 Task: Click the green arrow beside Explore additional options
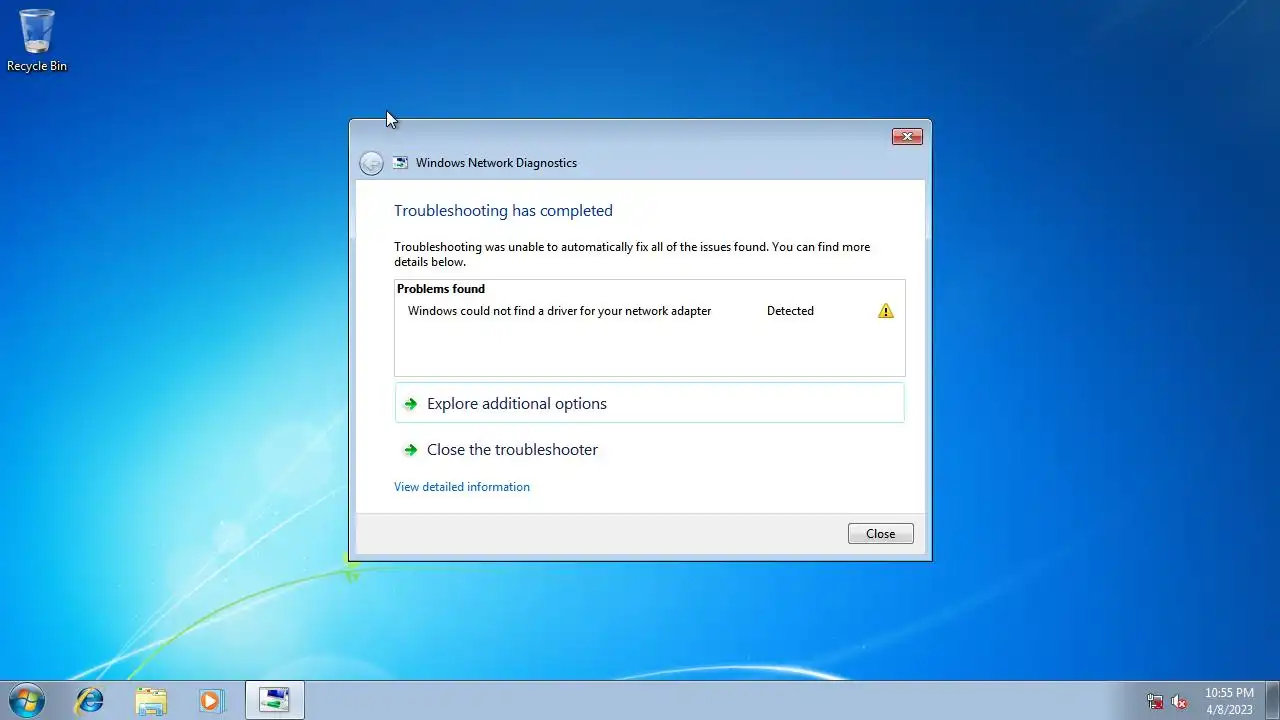pyautogui.click(x=410, y=404)
